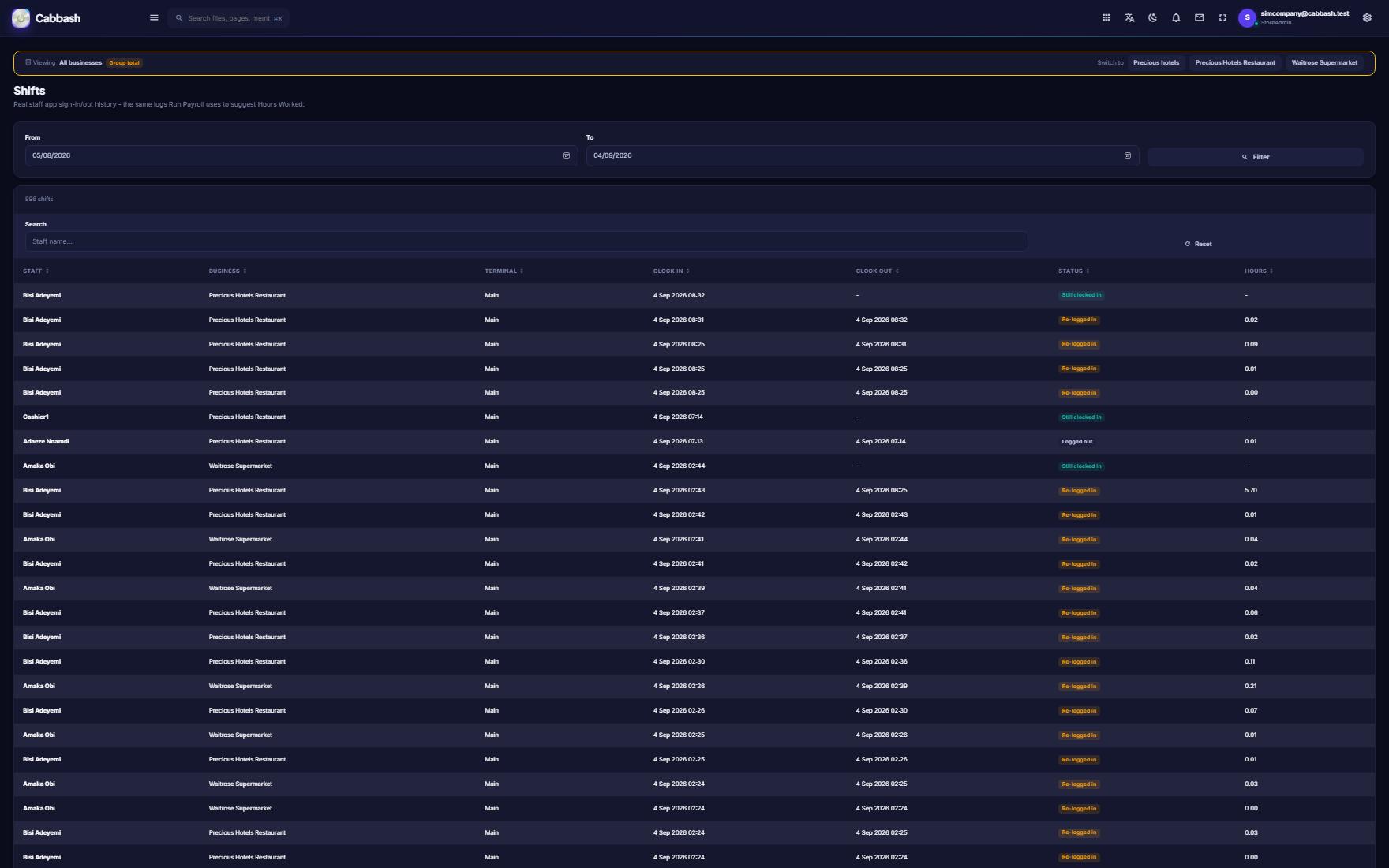Click the Cabbash logo icon
Screen dimensions: 1389x868
click(21, 17)
